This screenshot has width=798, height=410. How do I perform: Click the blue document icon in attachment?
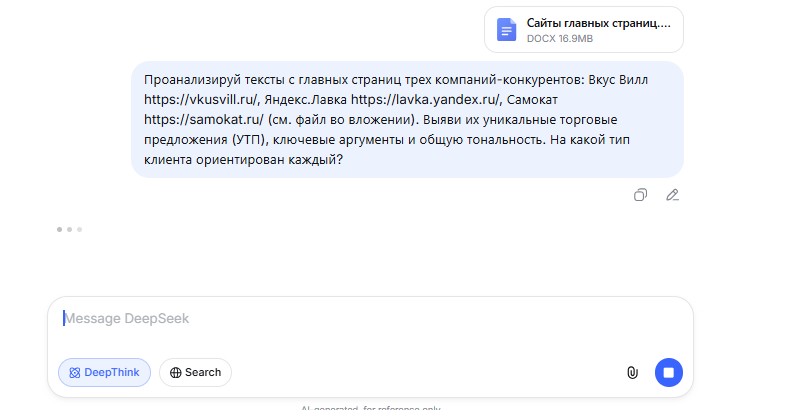(507, 29)
